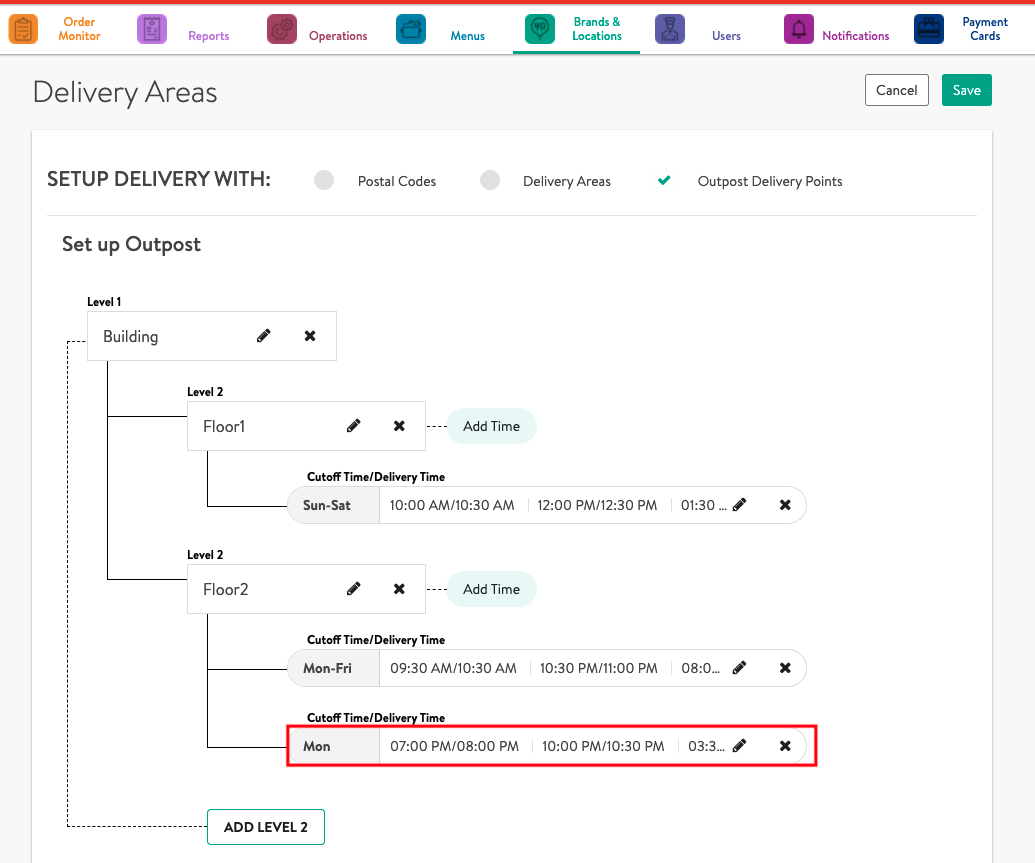Screen dimensions: 1035x863
Task: Click Add Time for Floor1
Action: click(491, 426)
